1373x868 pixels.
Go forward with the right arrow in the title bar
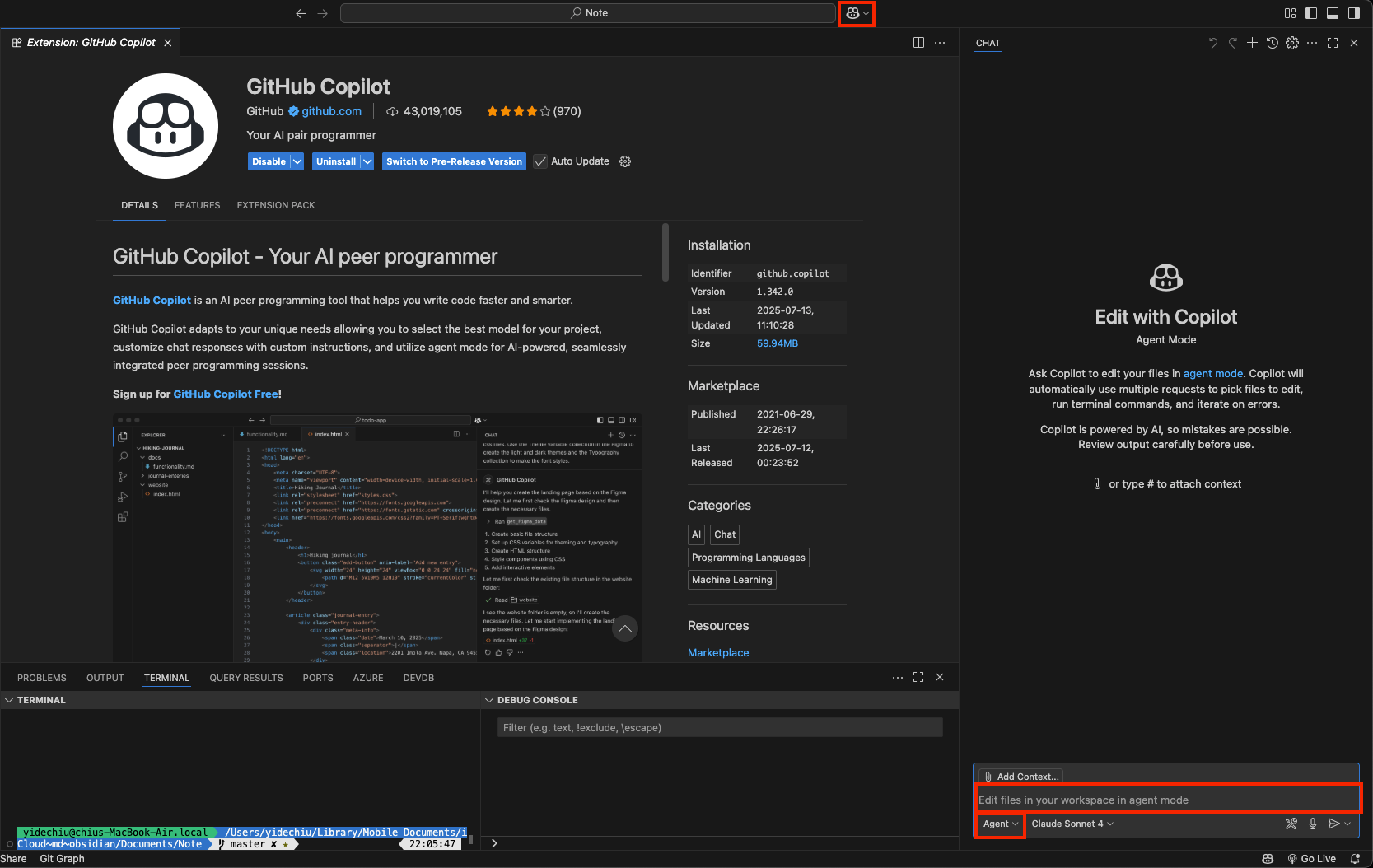[x=323, y=13]
